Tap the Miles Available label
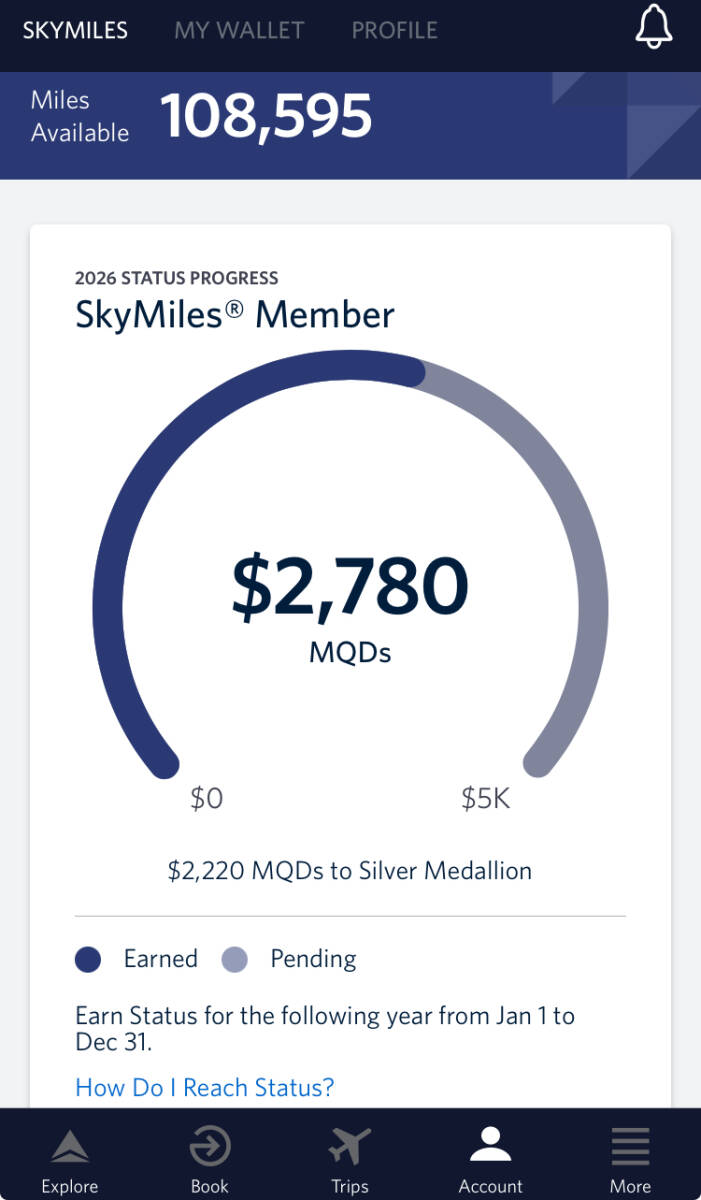Viewport: 701px width, 1200px height. click(x=80, y=116)
